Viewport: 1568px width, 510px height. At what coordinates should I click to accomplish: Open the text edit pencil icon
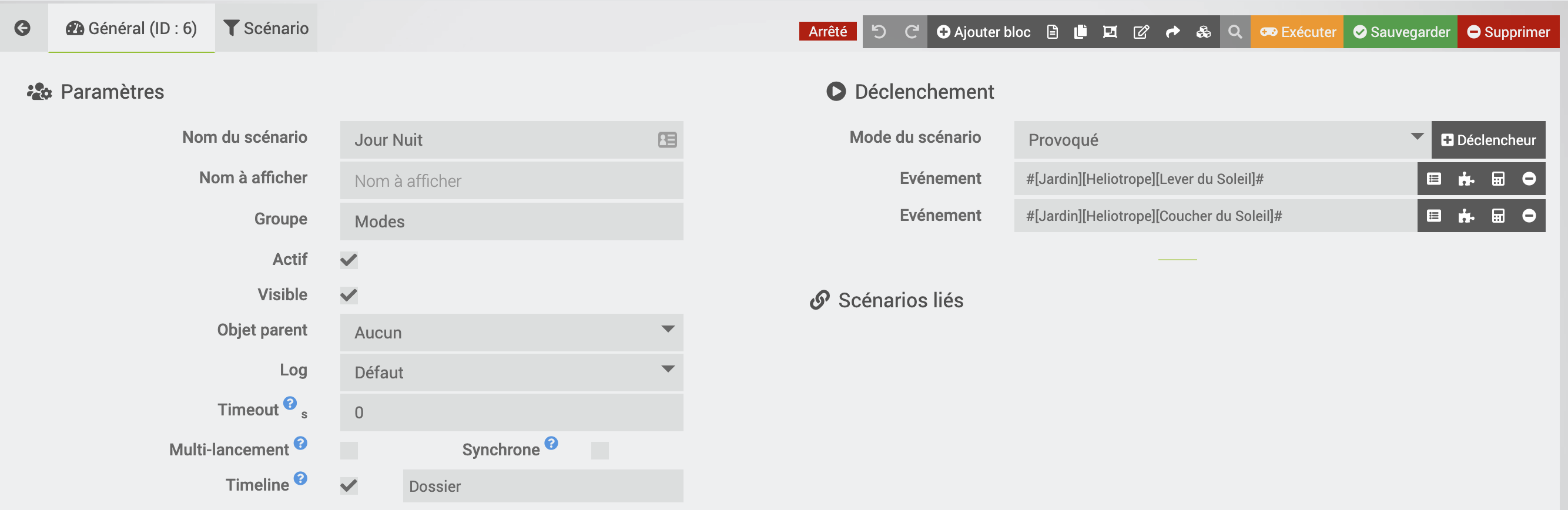[x=1141, y=32]
